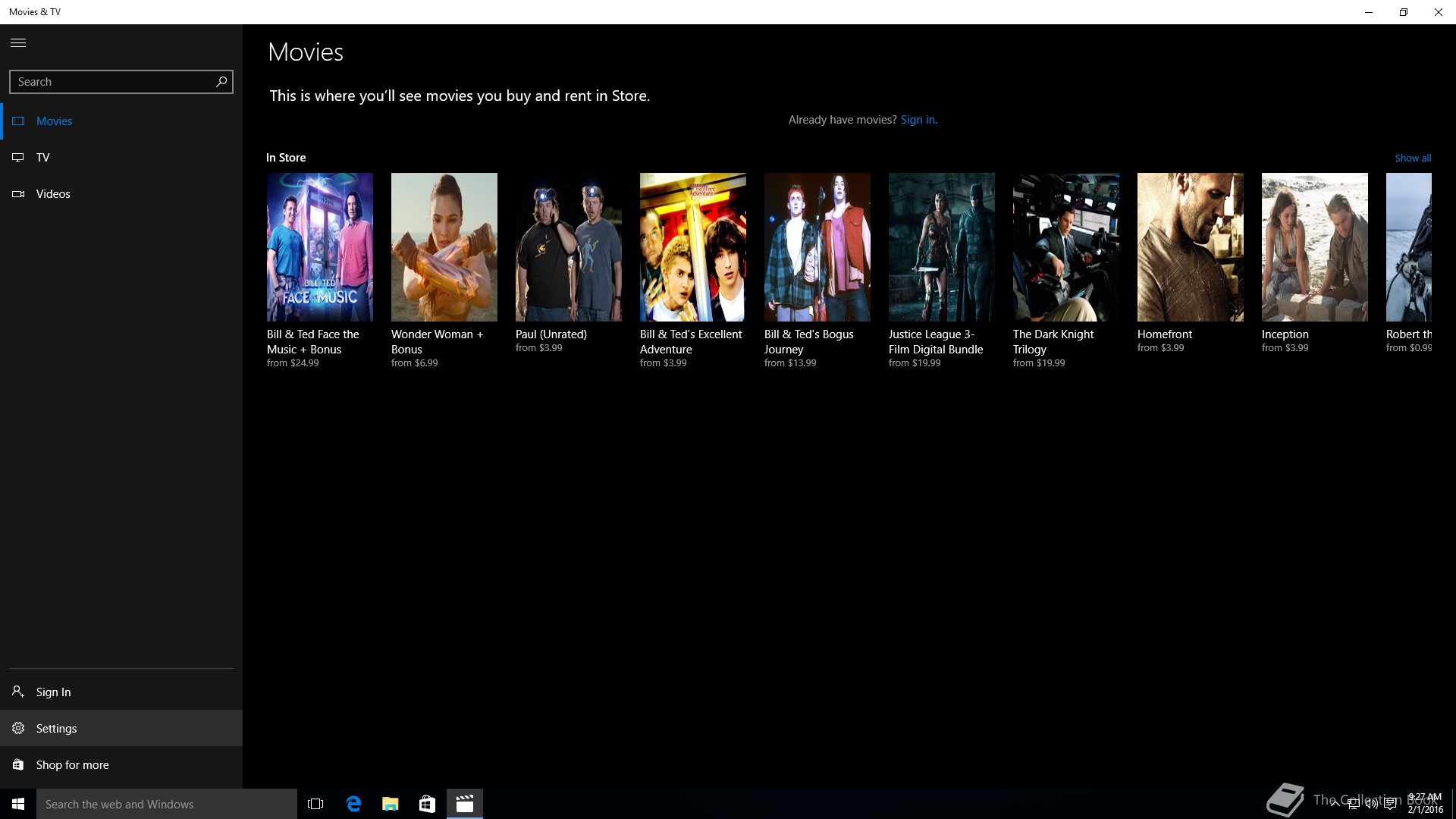This screenshot has width=1456, height=819.
Task: Click the Homefront title text
Action: coord(1165,334)
